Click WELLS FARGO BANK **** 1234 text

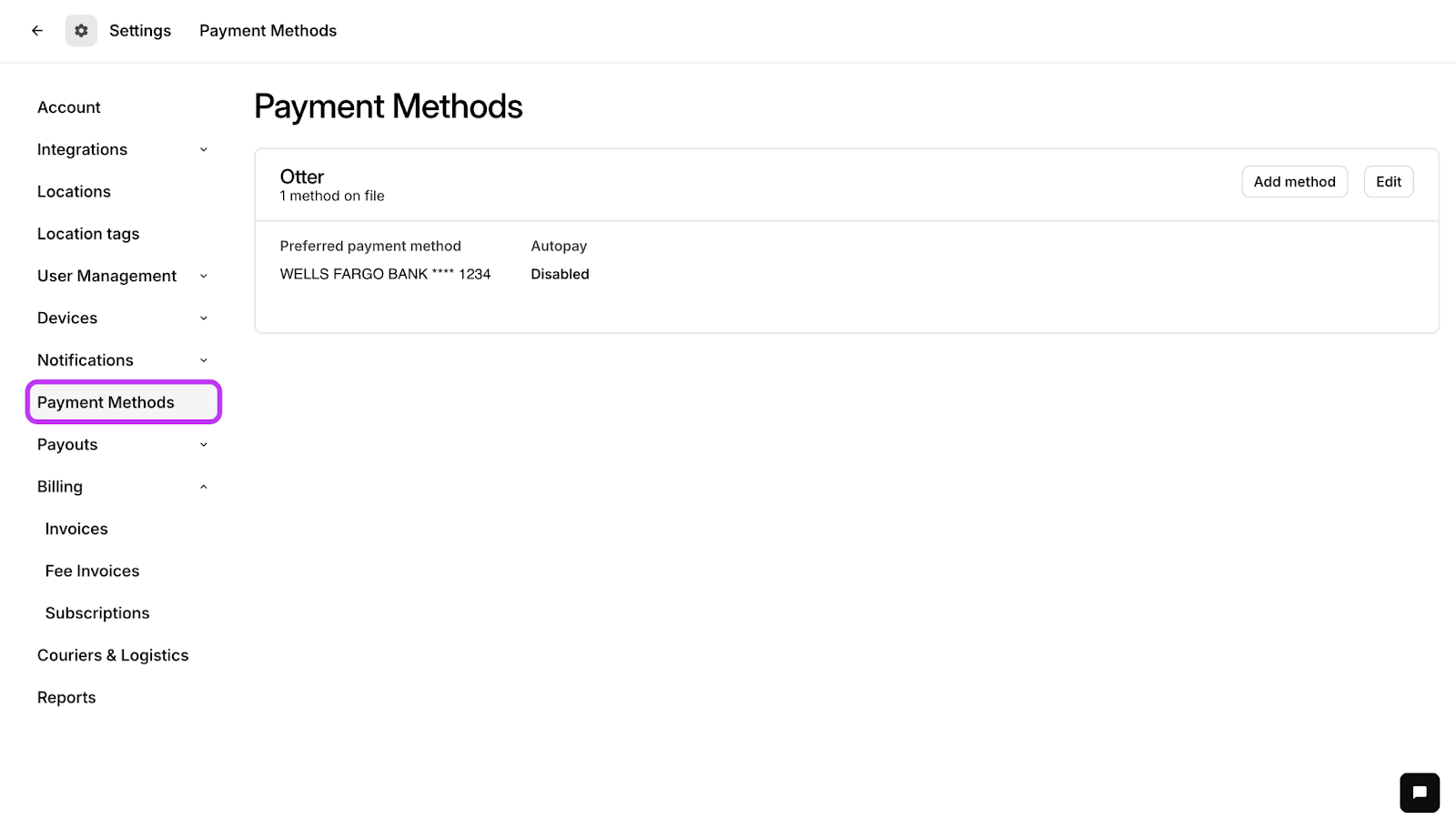[x=385, y=274]
